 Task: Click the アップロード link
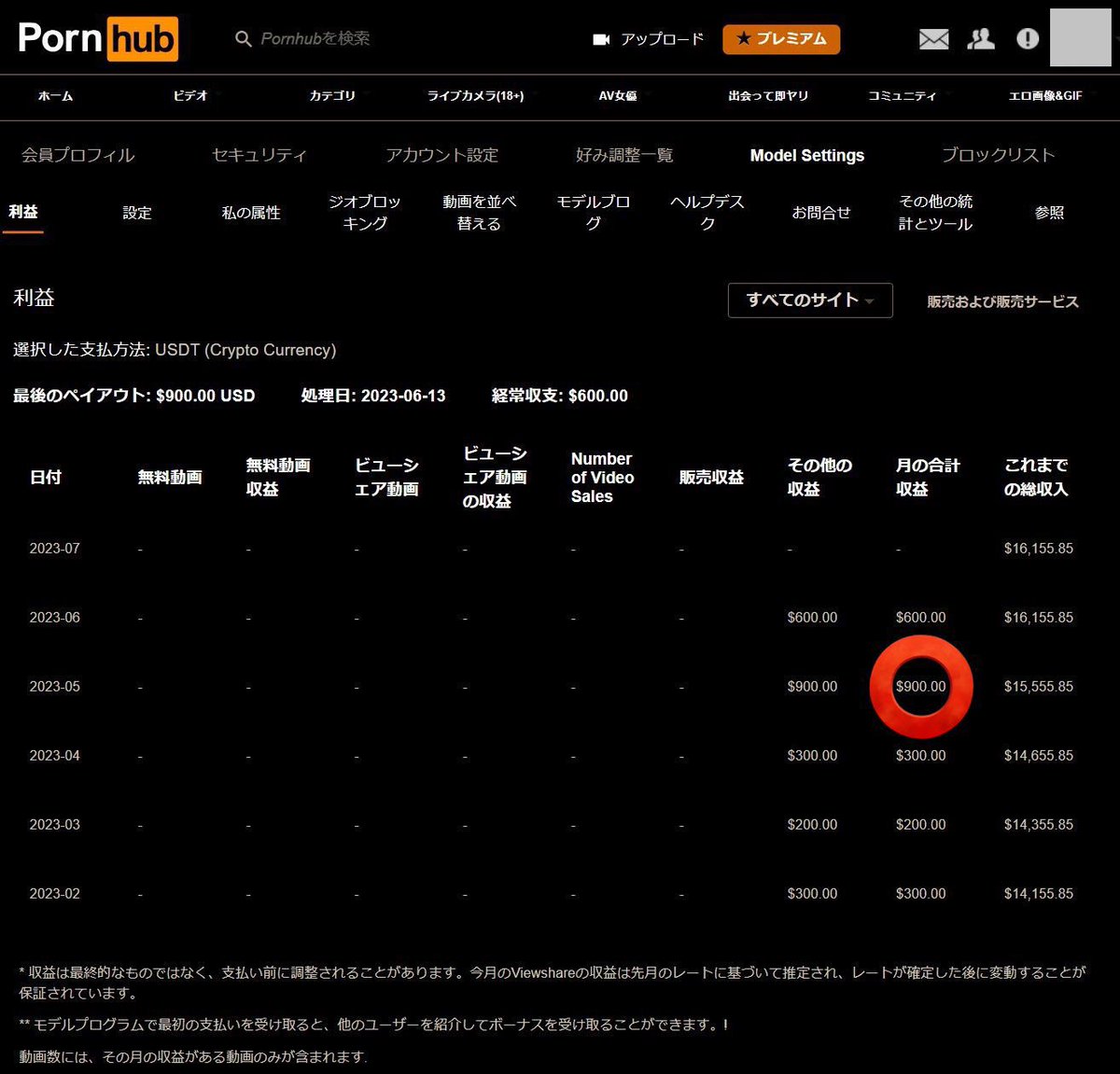coord(663,39)
